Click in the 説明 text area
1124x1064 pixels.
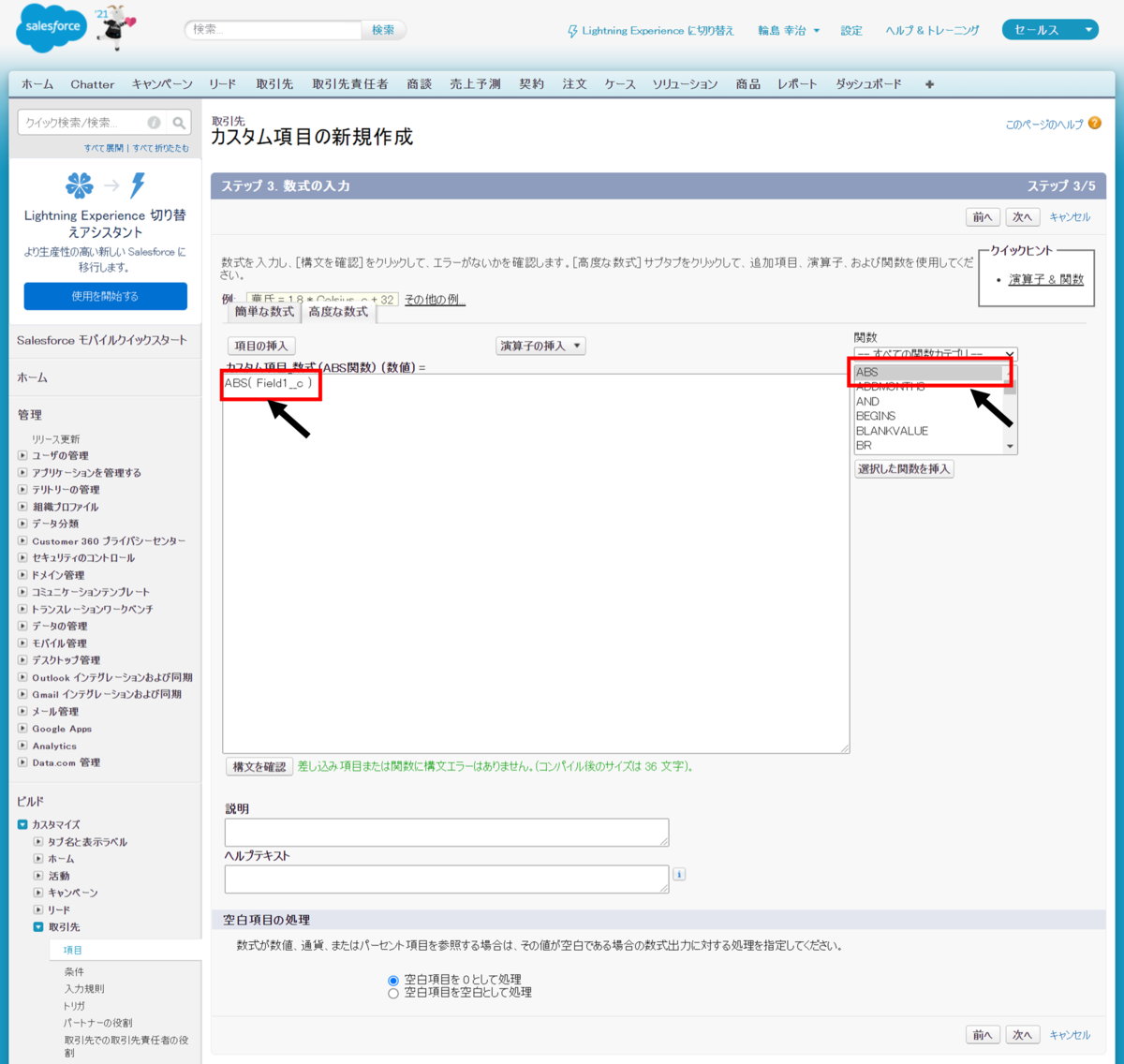click(447, 833)
